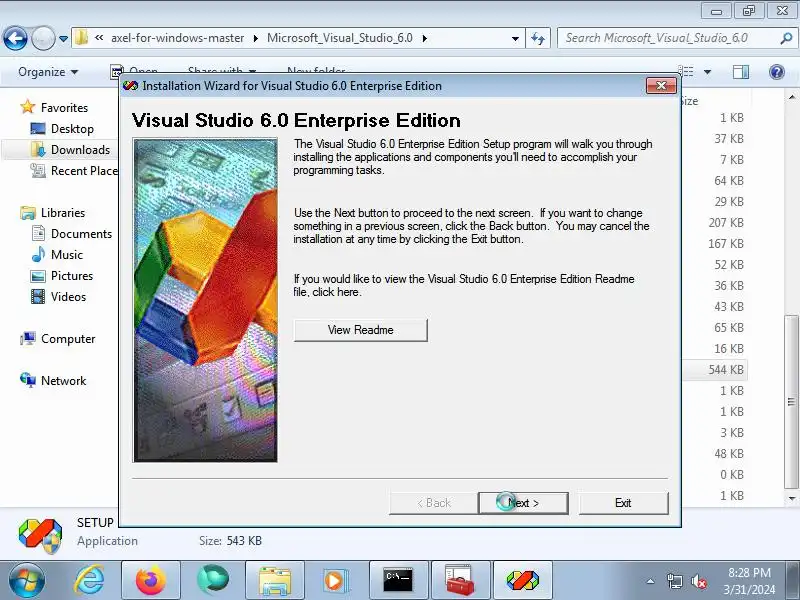Open the View Readme button
This screenshot has height=600, width=800.
coord(360,330)
